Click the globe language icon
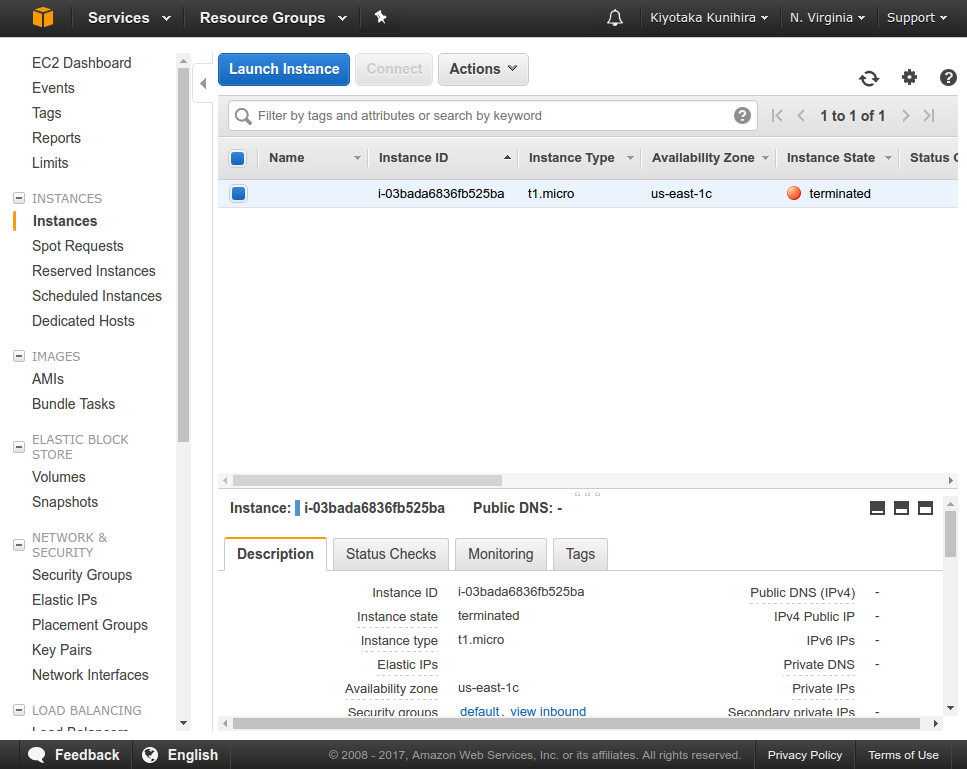967x769 pixels. 150,755
